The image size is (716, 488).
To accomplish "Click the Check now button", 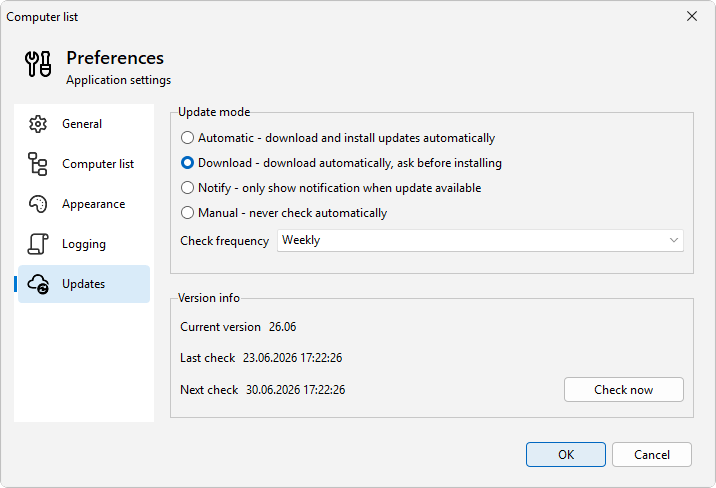I will click(623, 390).
